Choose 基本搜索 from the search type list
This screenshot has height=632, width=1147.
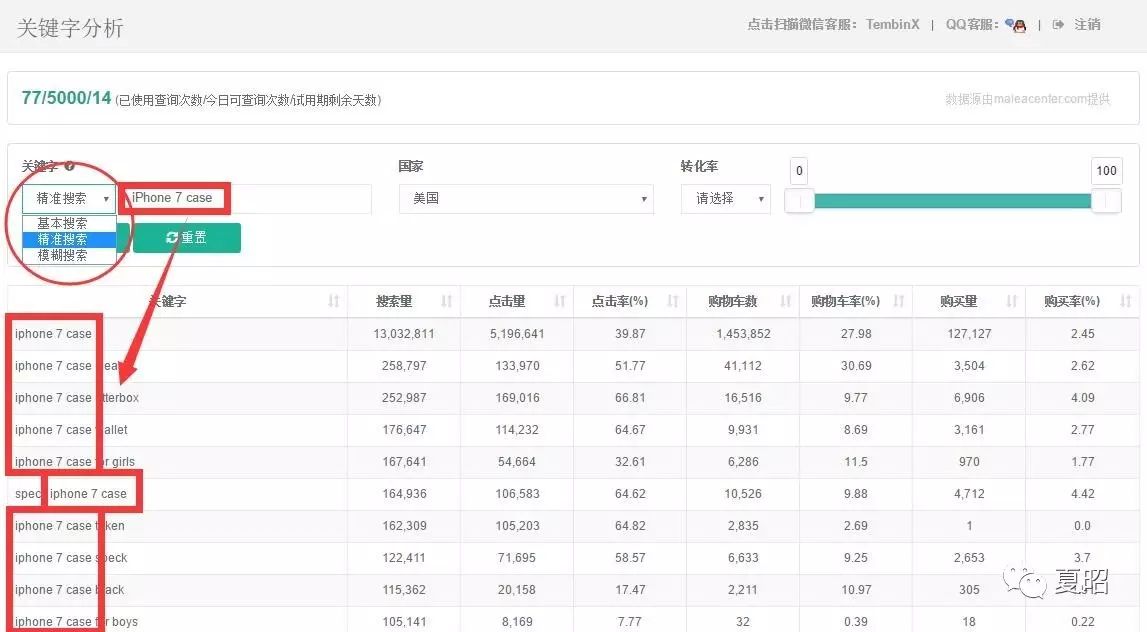tap(69, 223)
